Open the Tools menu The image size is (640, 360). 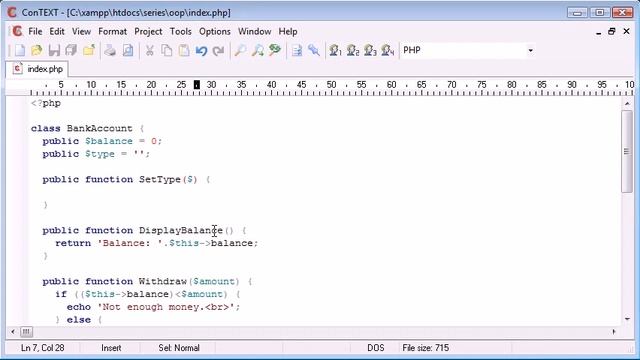180,31
